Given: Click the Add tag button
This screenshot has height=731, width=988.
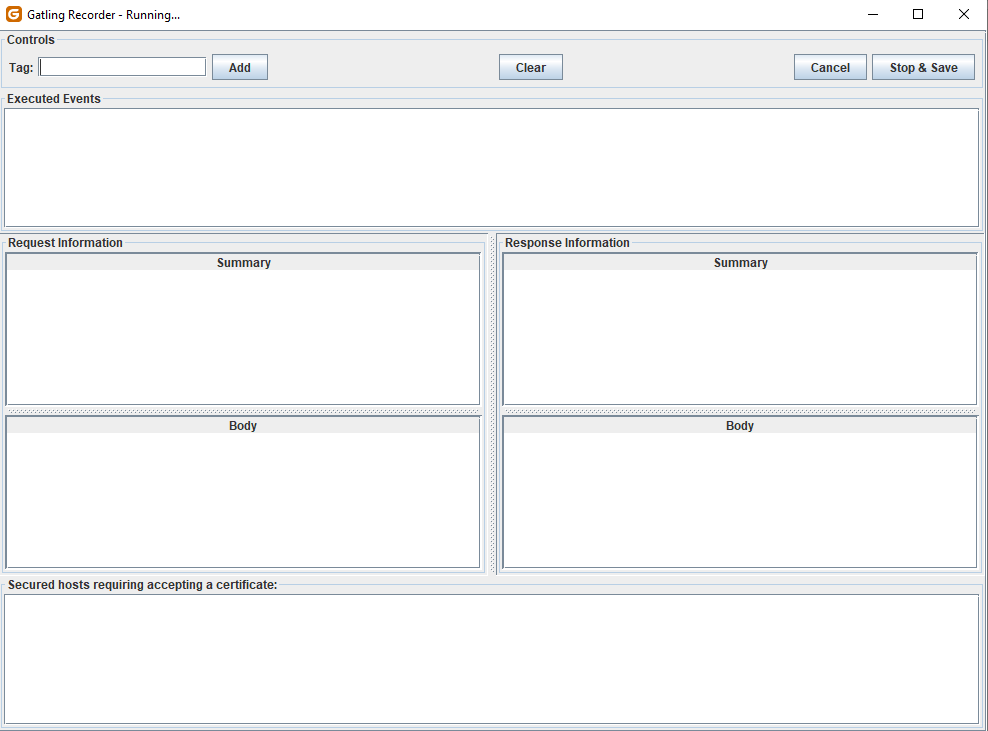Looking at the screenshot, I should (239, 67).
